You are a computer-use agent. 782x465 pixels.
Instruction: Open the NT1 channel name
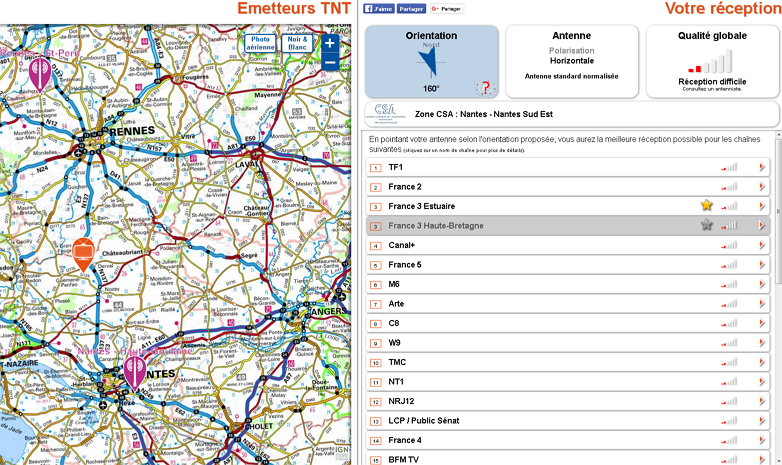pyautogui.click(x=396, y=381)
